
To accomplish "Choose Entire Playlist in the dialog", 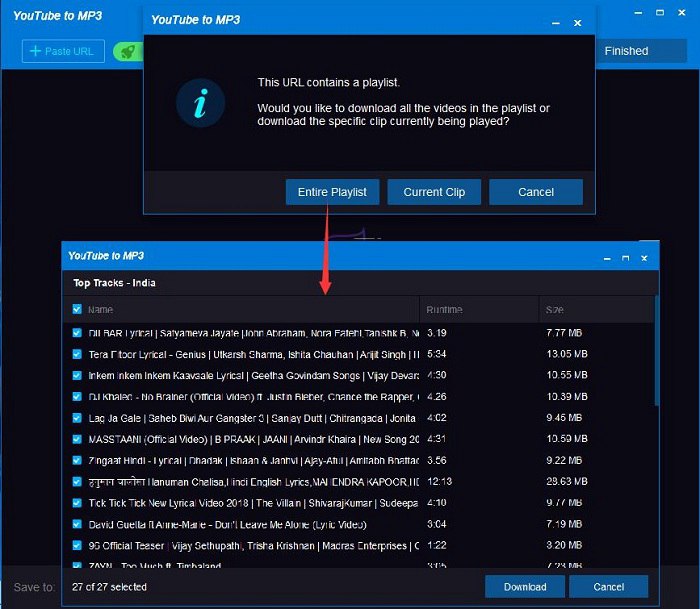I will [332, 192].
